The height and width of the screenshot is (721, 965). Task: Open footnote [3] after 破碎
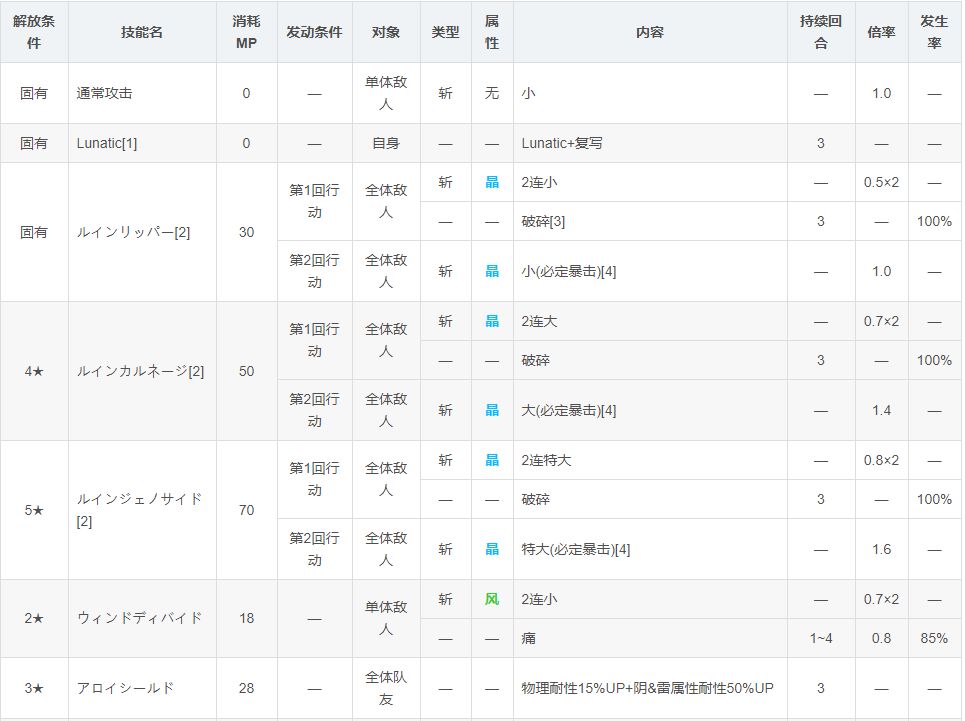point(558,221)
